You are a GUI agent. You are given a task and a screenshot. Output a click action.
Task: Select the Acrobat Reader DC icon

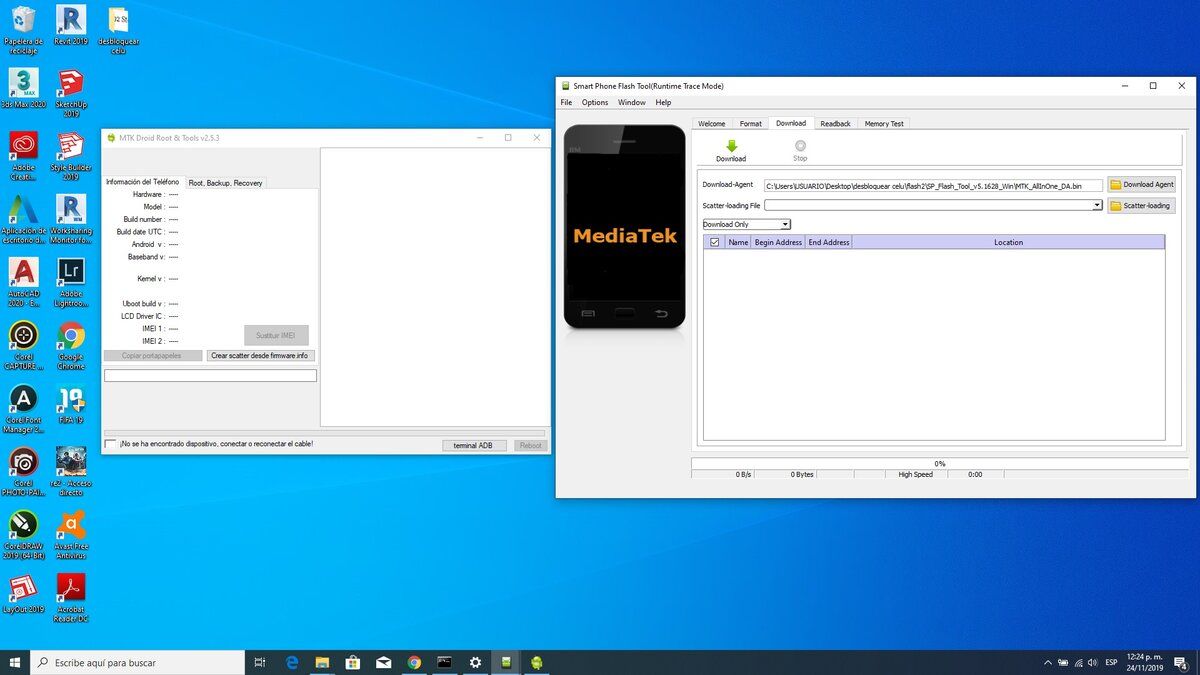(71, 597)
